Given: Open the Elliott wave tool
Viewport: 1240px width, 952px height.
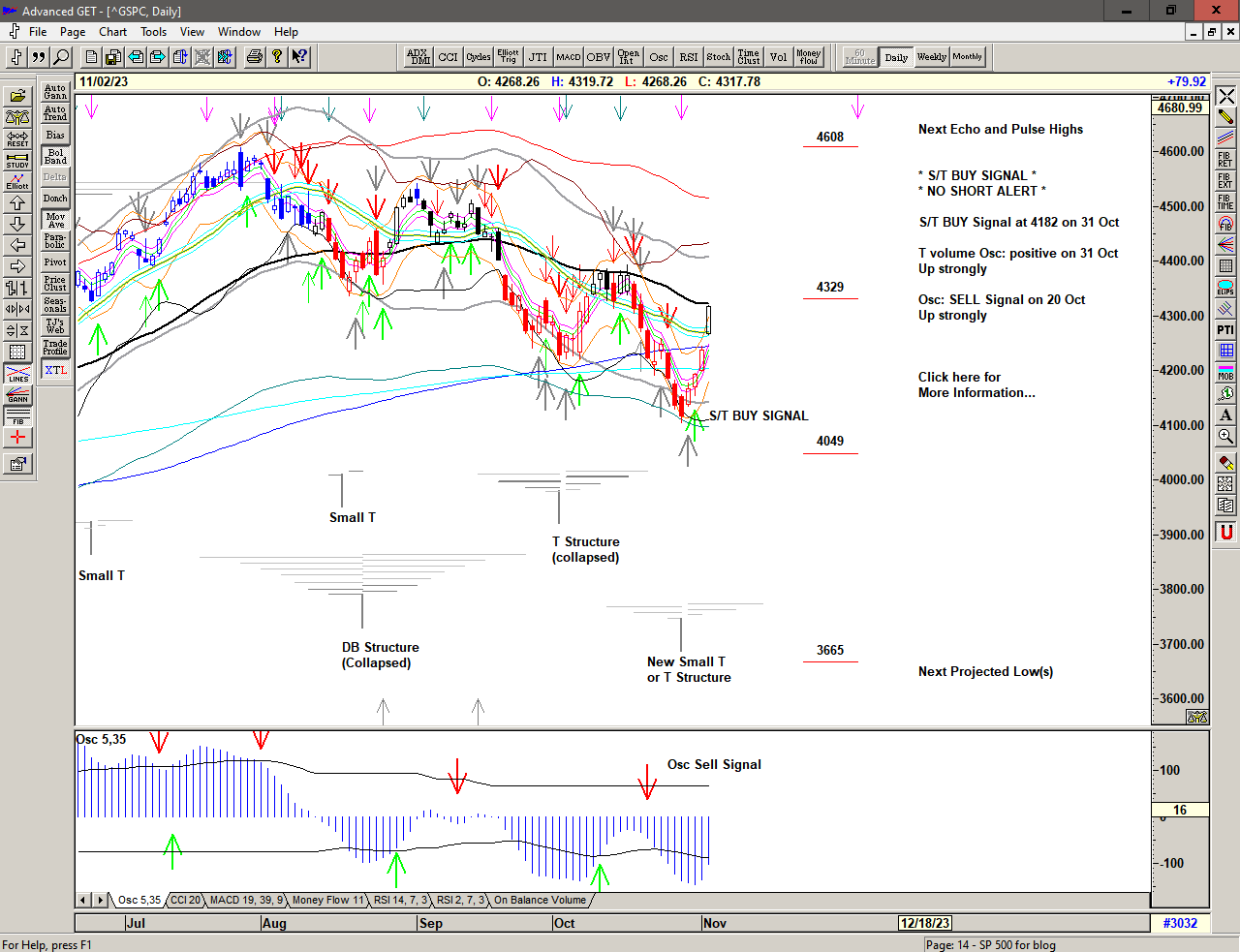Looking at the screenshot, I should [17, 181].
